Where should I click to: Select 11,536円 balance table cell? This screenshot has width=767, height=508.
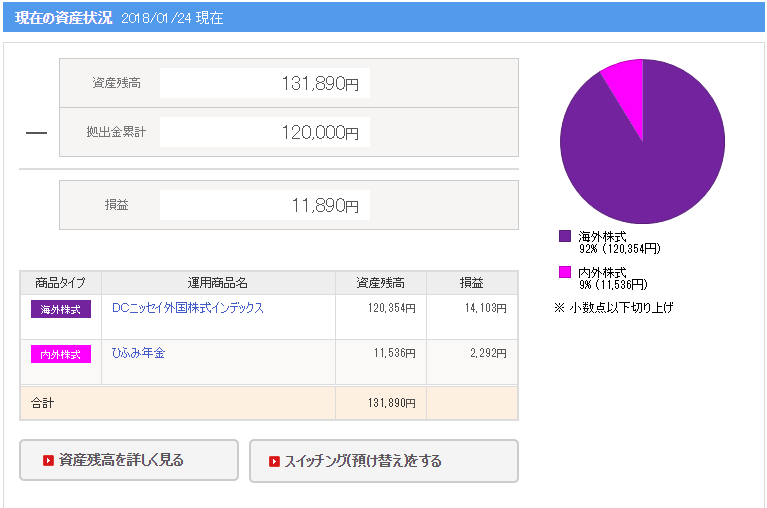[381, 362]
